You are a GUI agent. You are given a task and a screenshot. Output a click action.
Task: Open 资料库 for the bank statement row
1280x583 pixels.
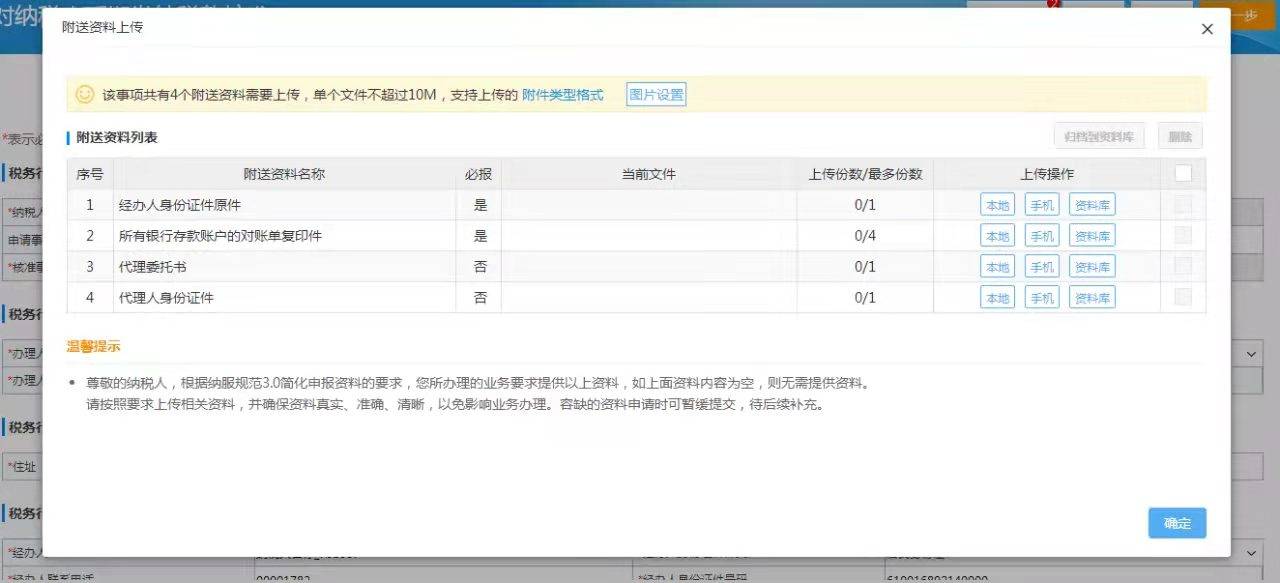(x=1090, y=235)
